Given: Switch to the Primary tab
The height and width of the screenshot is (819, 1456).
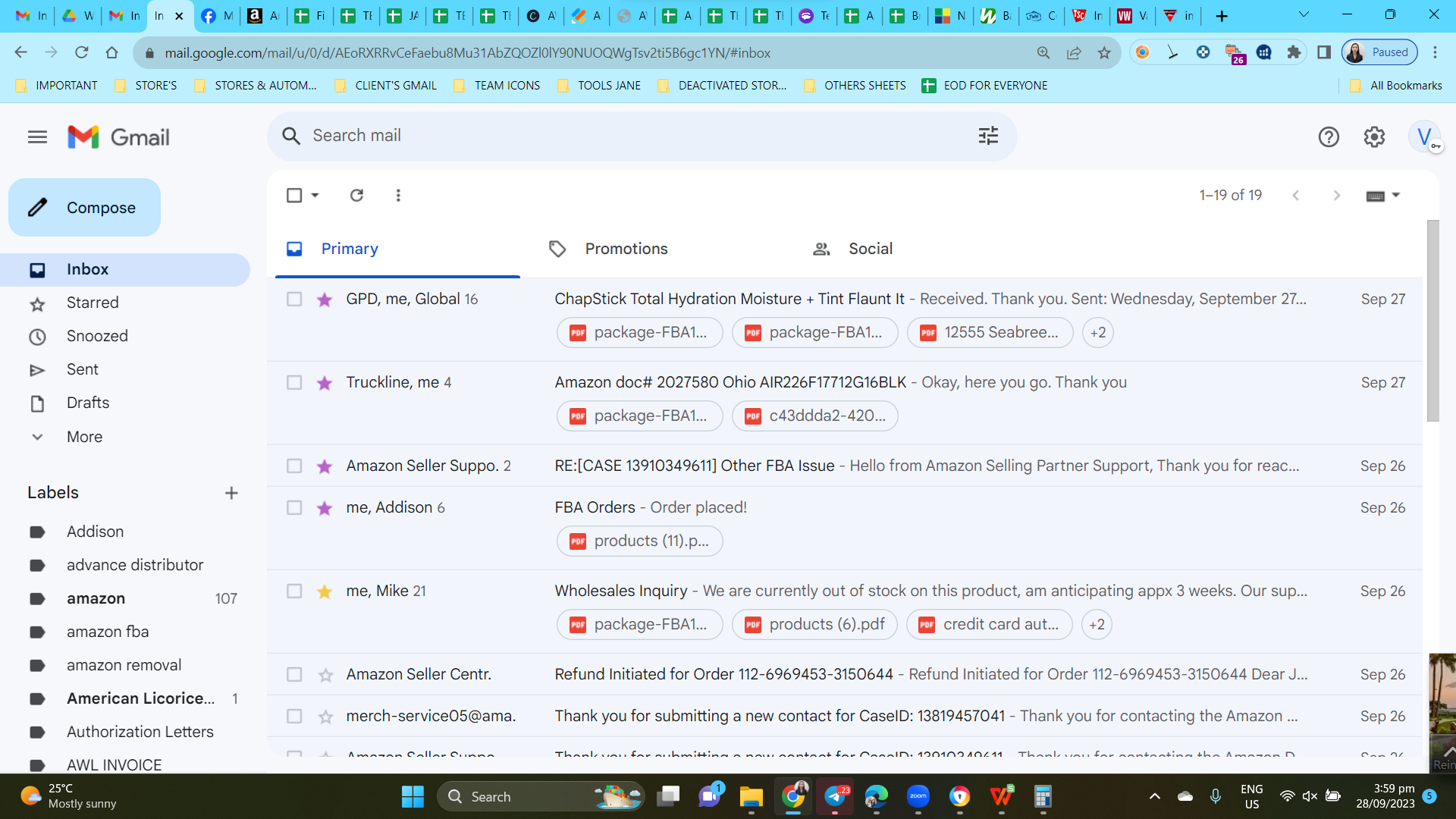Looking at the screenshot, I should click(397, 249).
